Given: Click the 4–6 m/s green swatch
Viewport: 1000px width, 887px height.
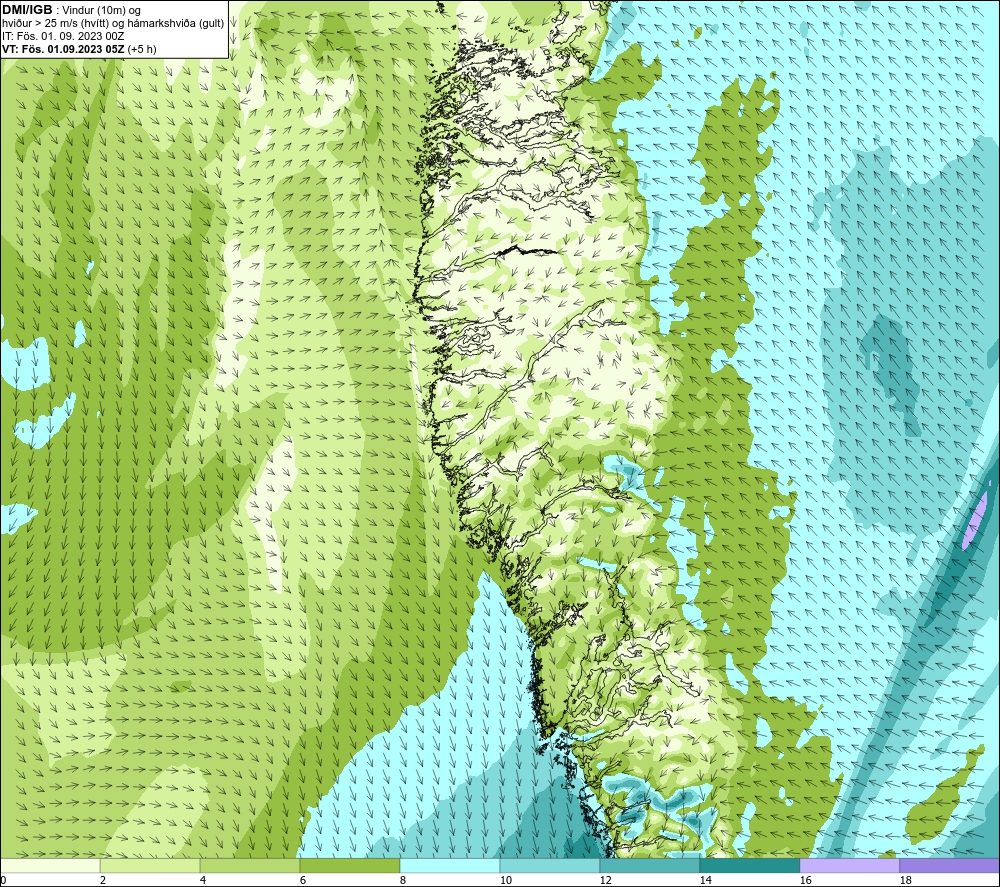Looking at the screenshot, I should [x=250, y=865].
